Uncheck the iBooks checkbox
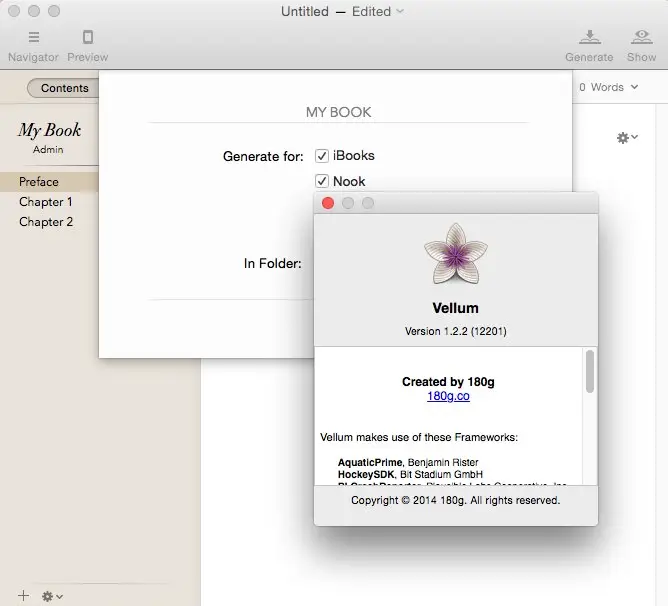The image size is (668, 606). [322, 156]
